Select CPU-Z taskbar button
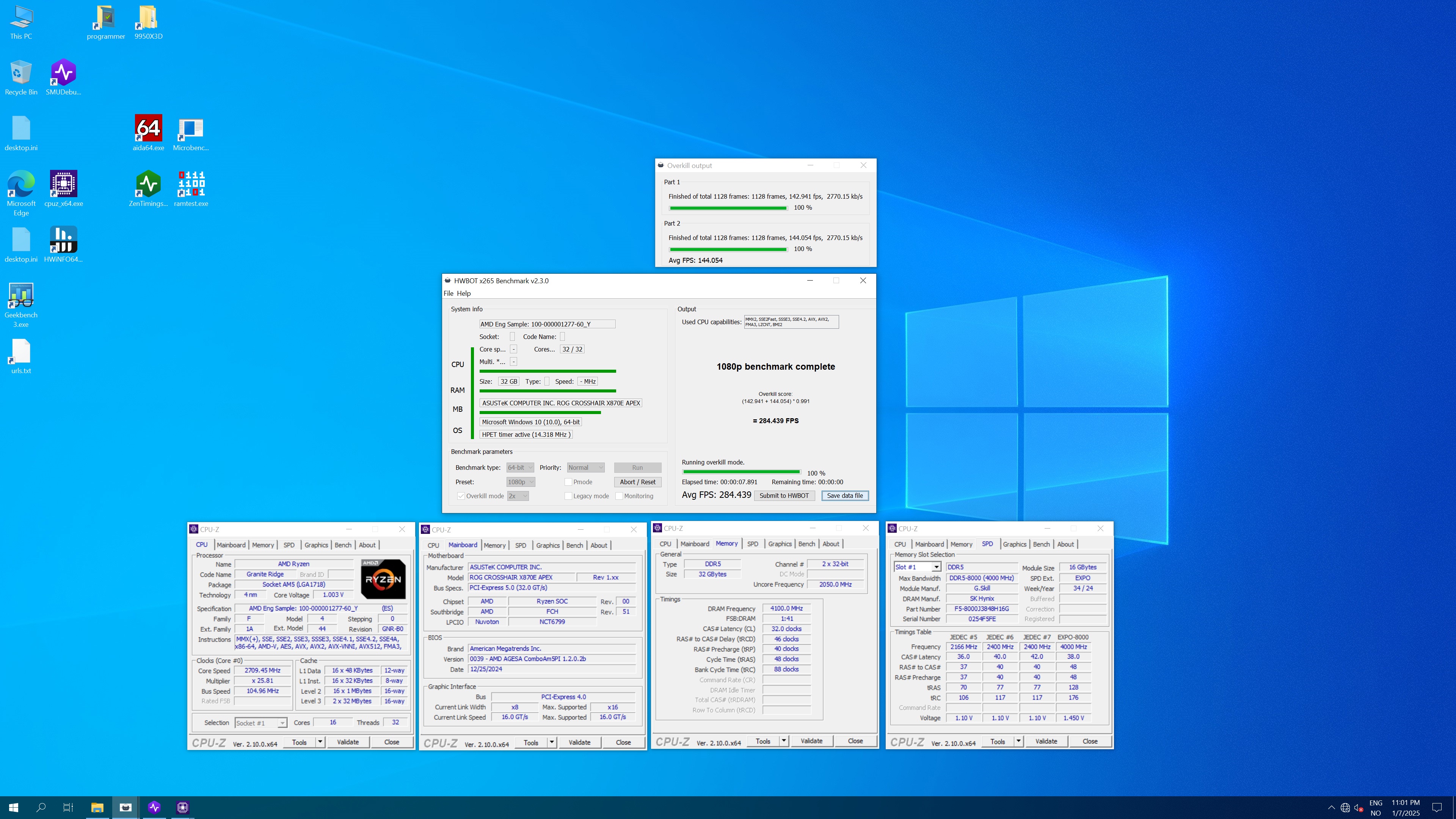This screenshot has width=1456, height=819. pos(182,807)
